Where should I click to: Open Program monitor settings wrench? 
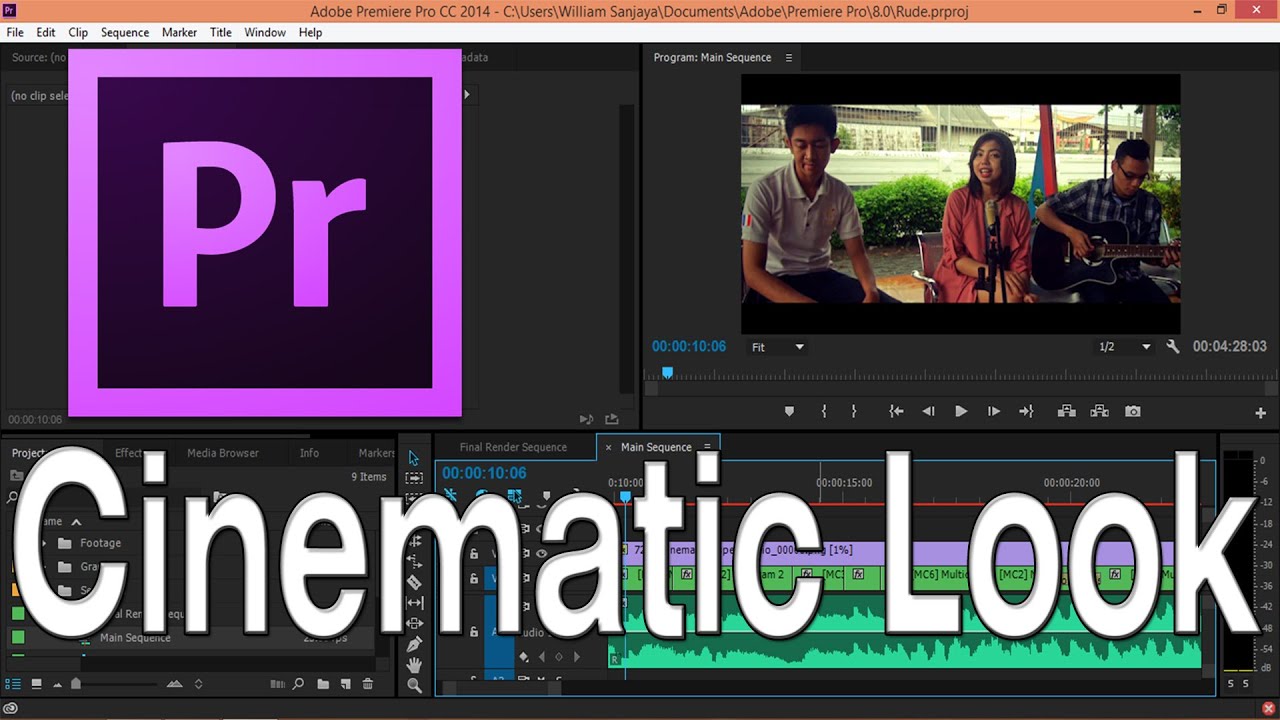point(1173,346)
